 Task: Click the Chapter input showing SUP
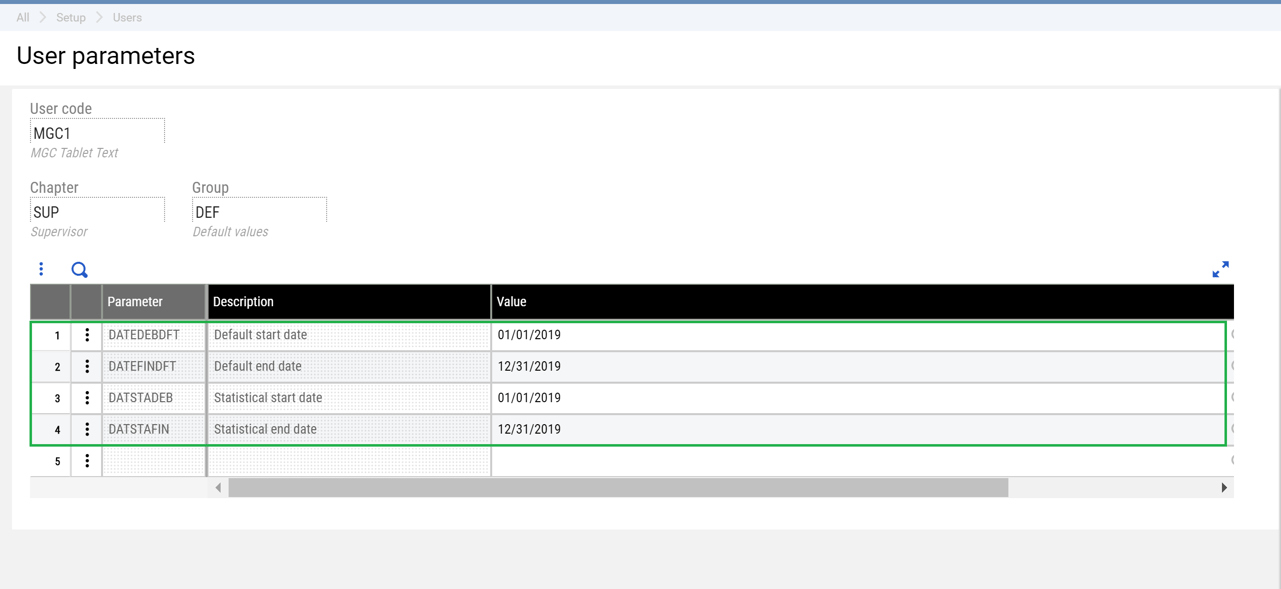(97, 211)
